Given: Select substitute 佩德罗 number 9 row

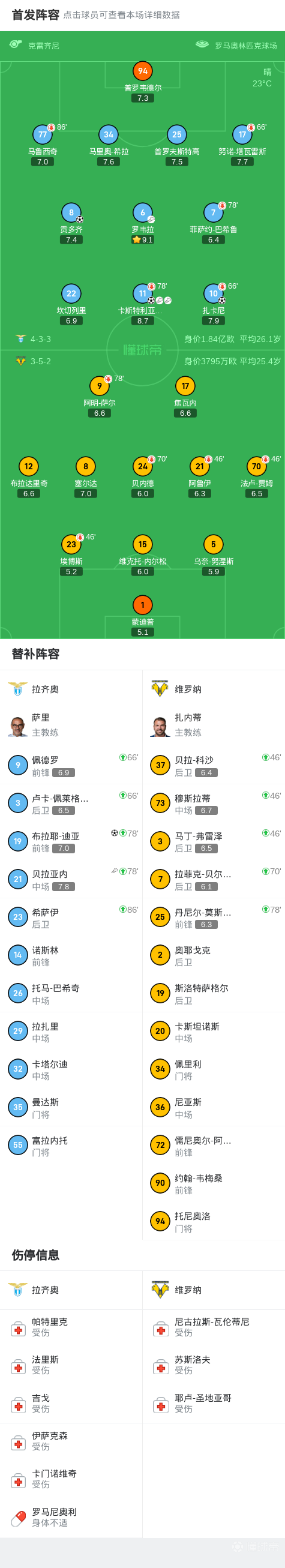Looking at the screenshot, I should click(71, 765).
